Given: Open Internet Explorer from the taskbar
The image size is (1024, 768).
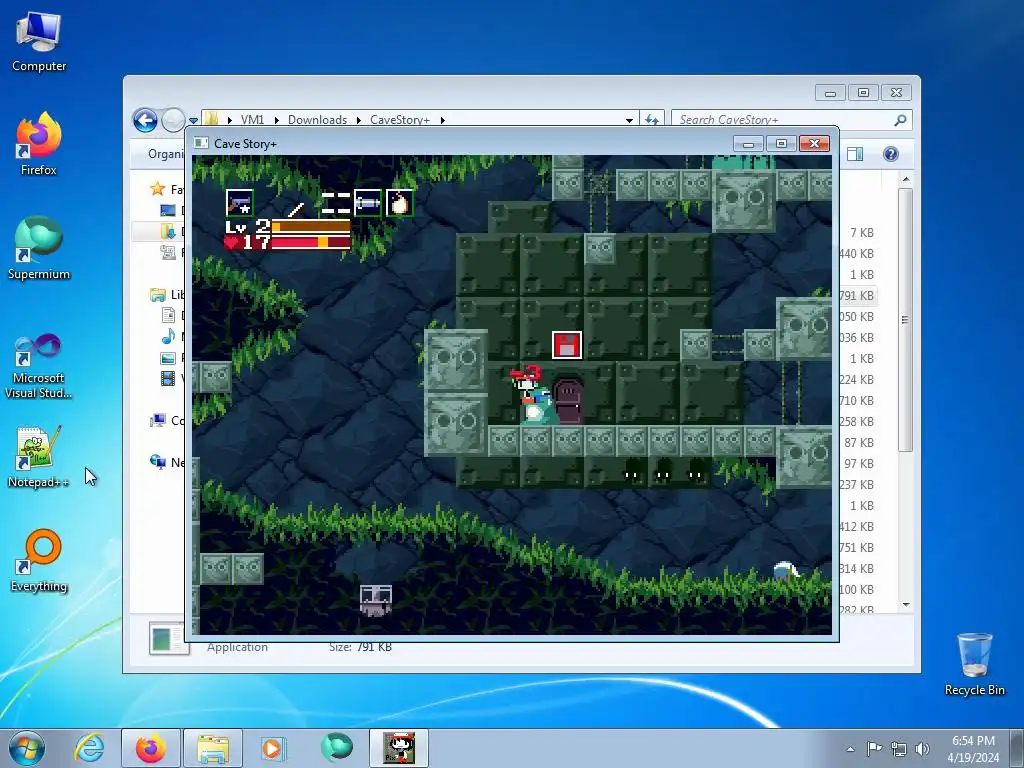Looking at the screenshot, I should click(x=89, y=748).
